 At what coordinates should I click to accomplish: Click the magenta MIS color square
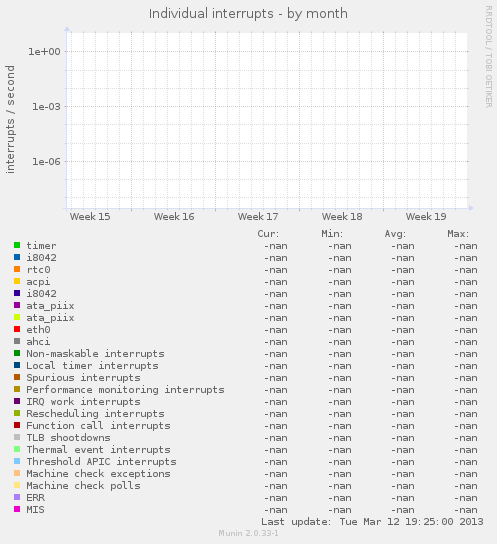point(17,509)
